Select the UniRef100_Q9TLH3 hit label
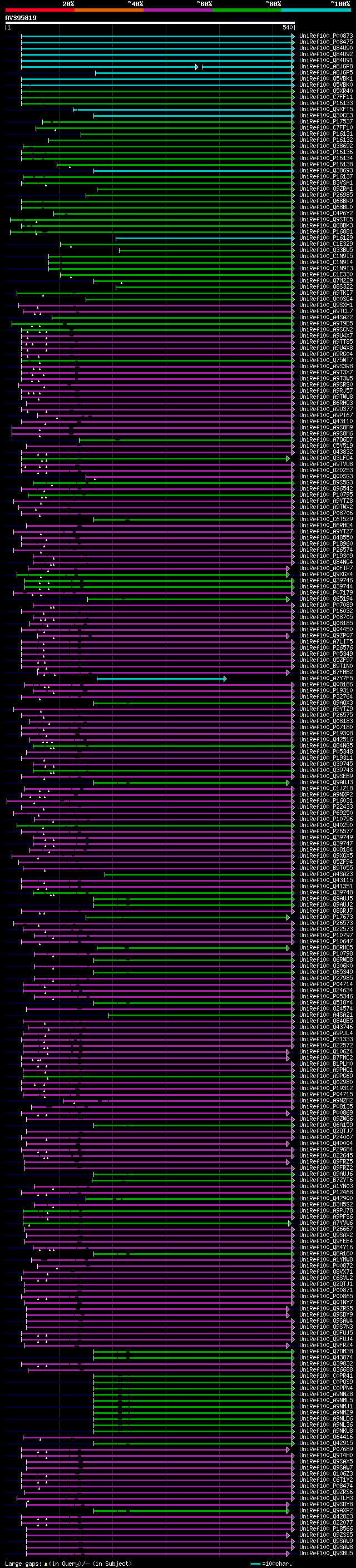The height and width of the screenshot is (1568, 356). click(x=326, y=1498)
